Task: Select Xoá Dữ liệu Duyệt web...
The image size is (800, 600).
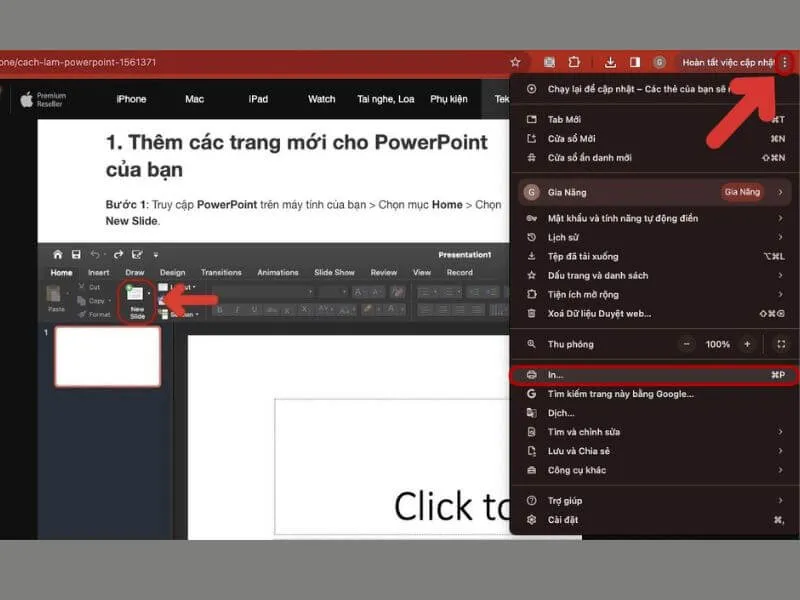Action: [x=655, y=313]
